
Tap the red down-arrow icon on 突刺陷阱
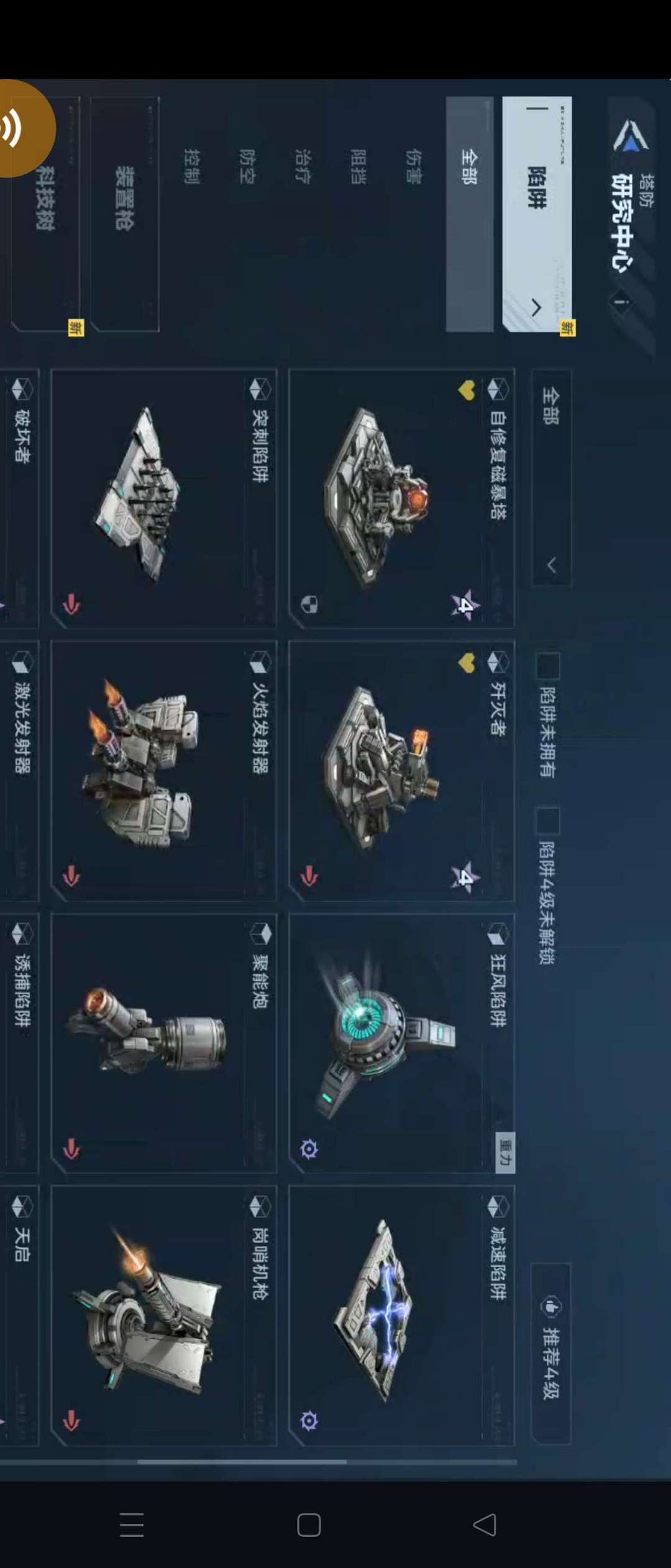point(71,604)
